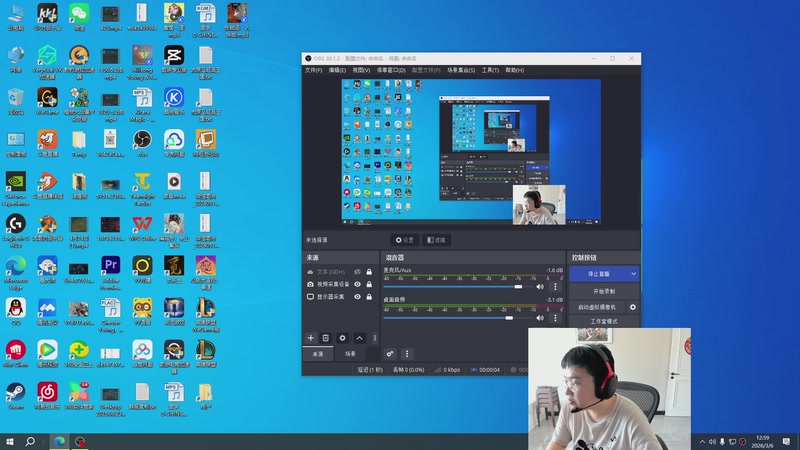Toggle visibility of 显示器采集 source

coord(358,296)
